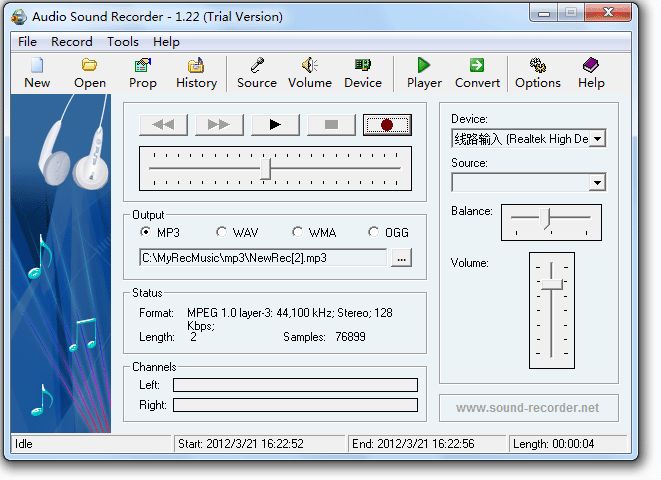Click the output file path field
Viewport: 661px width, 480px height.
coord(262,258)
